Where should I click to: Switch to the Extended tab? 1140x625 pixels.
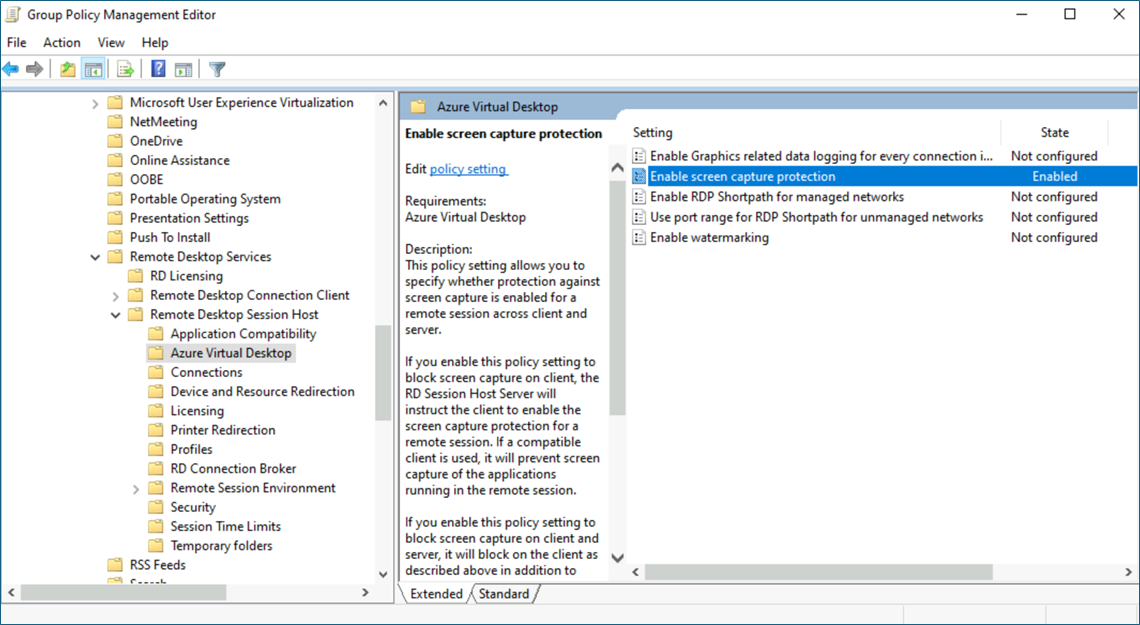pyautogui.click(x=436, y=594)
